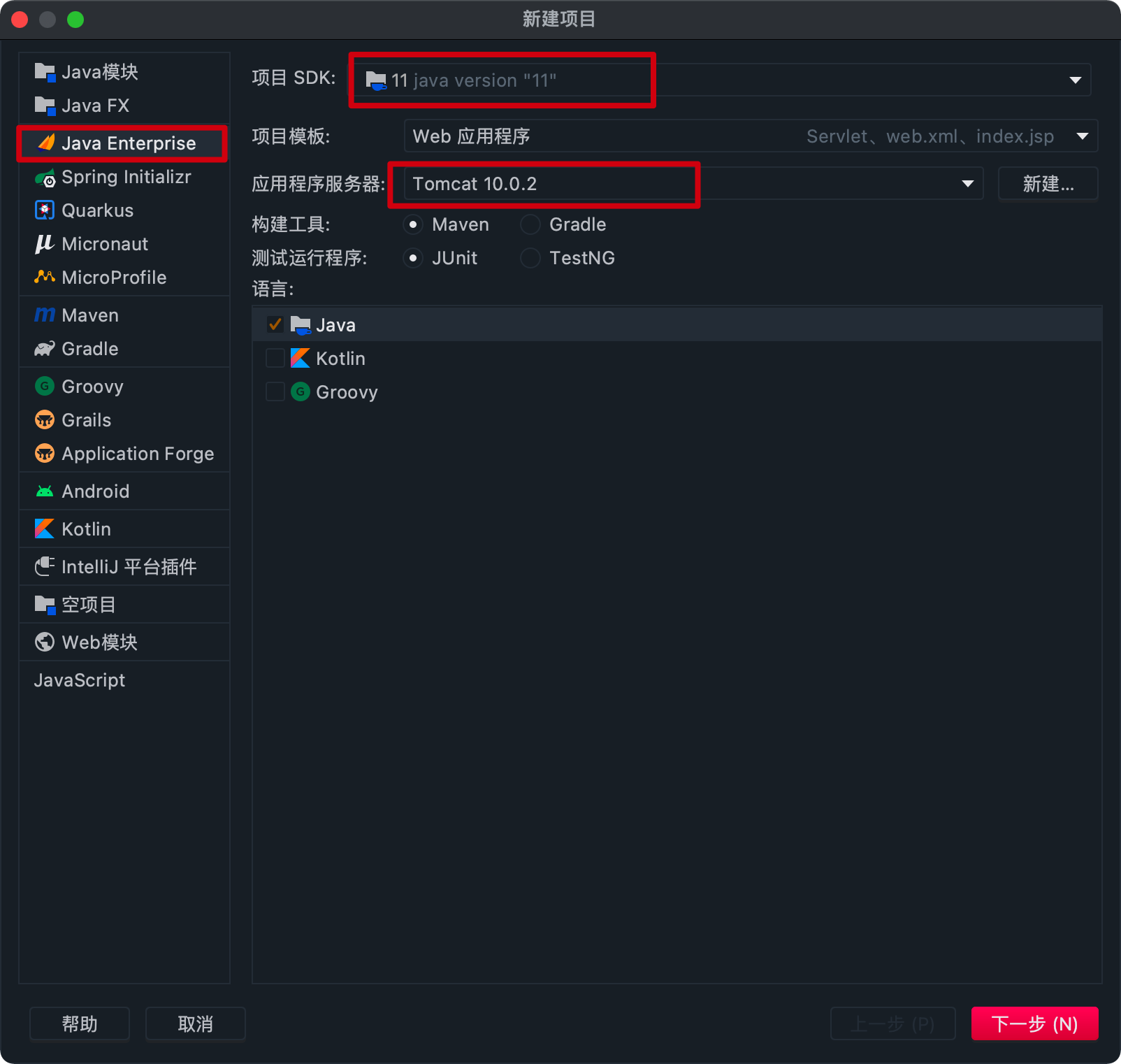Image resolution: width=1121 pixels, height=1064 pixels.
Task: Choose Micronaut in the project list
Action: (124, 244)
